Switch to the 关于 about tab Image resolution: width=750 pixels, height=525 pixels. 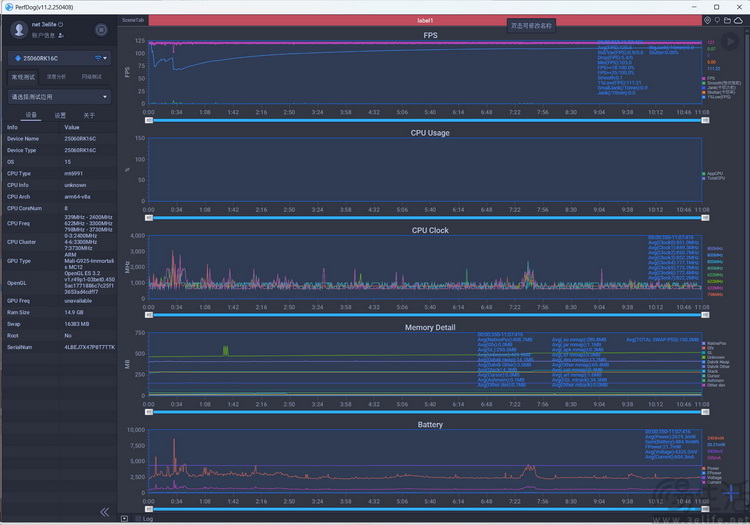coord(89,115)
